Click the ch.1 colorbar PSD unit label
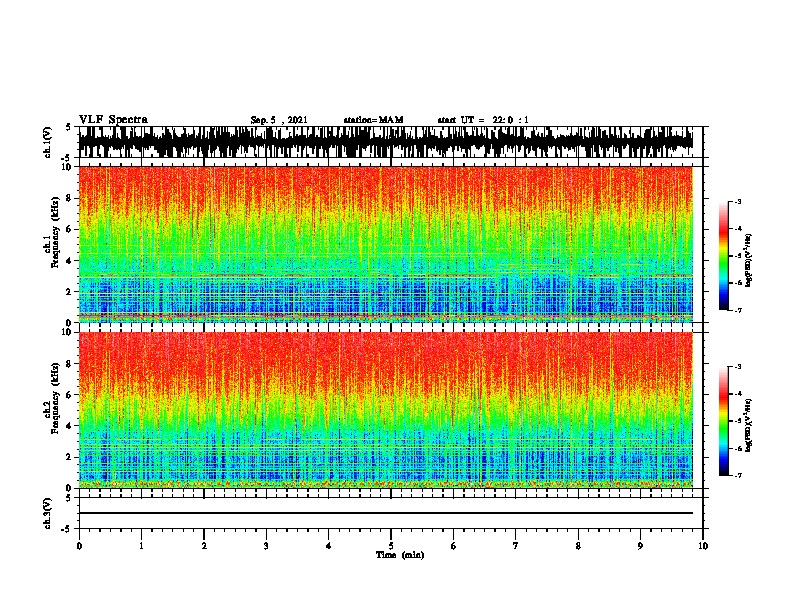The height and width of the screenshot is (612, 792). pos(749,261)
